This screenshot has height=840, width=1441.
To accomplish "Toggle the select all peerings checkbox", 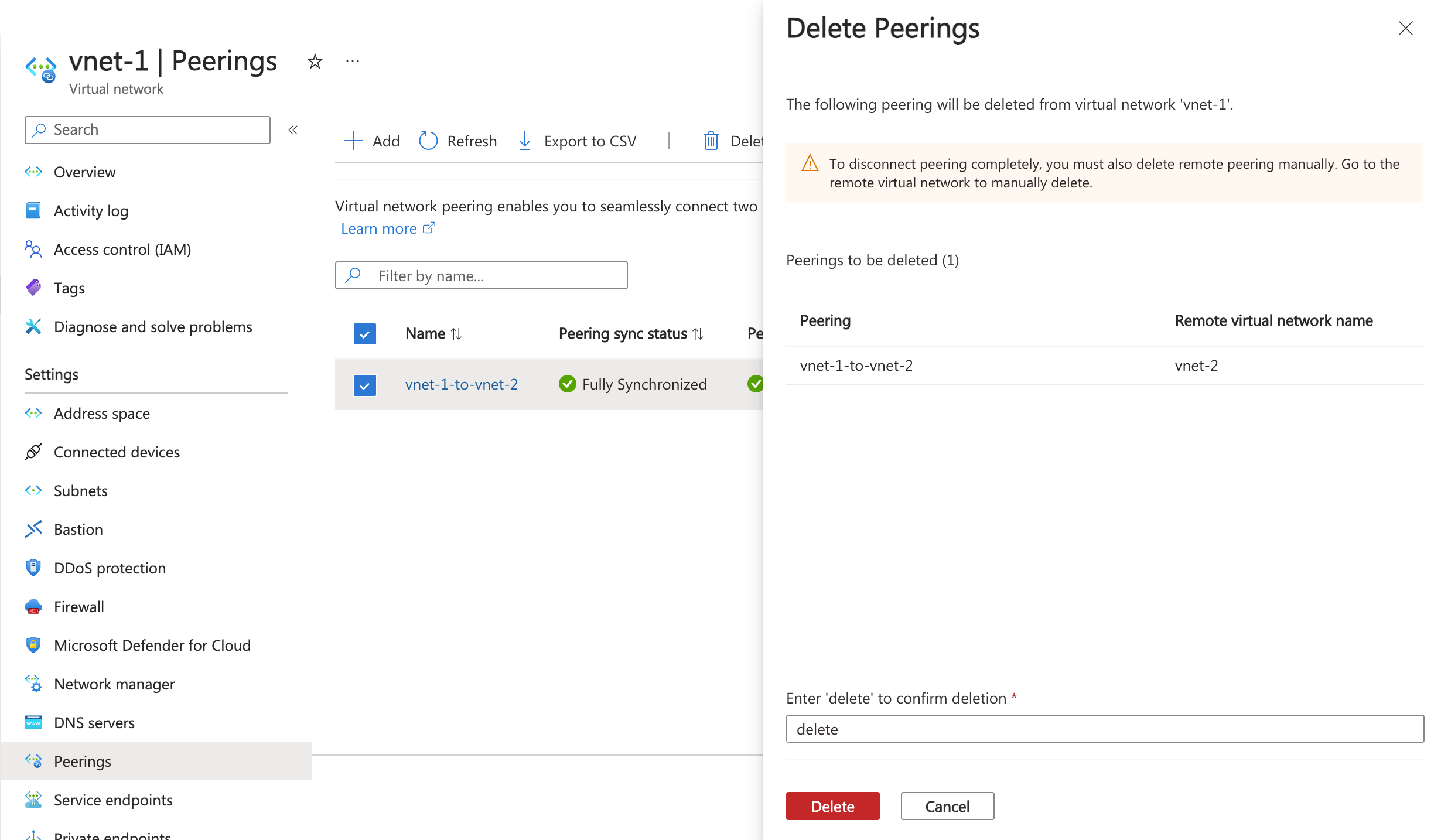I will (364, 333).
